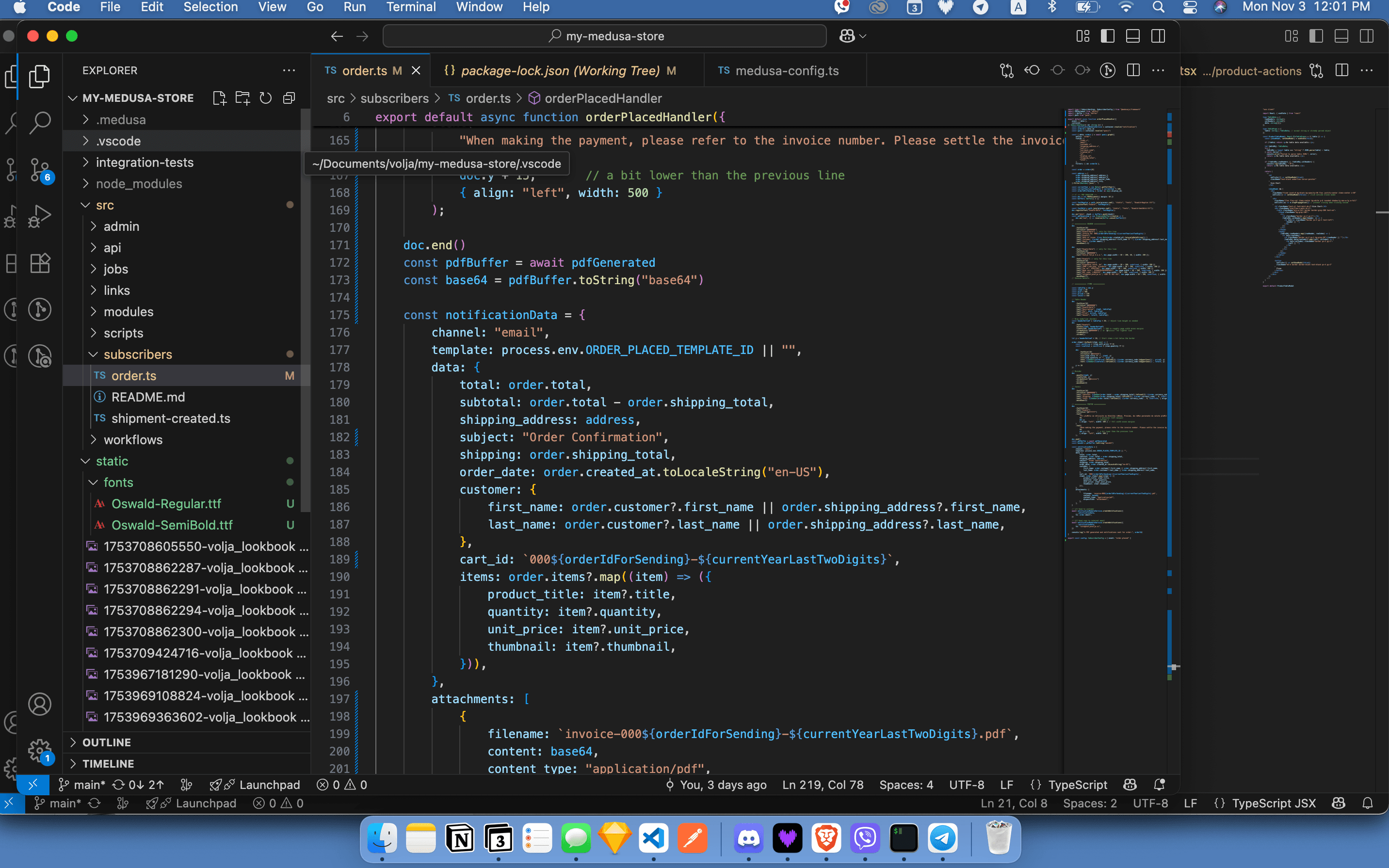This screenshot has width=1389, height=868.
Task: Toggle the Secondary Side Bar
Action: [1158, 36]
